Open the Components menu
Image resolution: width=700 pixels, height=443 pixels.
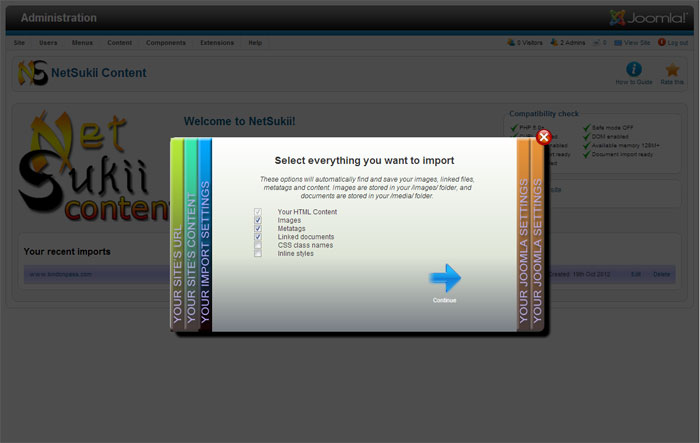(x=166, y=43)
